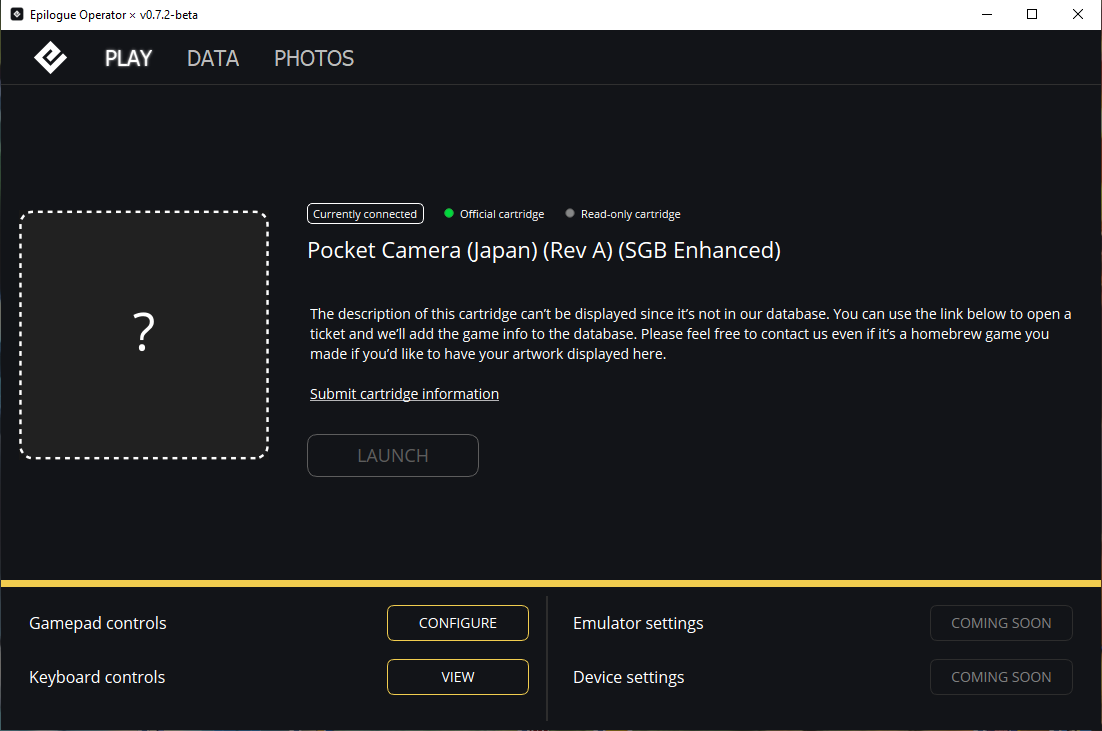Click the Read-only cartridge label

tap(630, 214)
